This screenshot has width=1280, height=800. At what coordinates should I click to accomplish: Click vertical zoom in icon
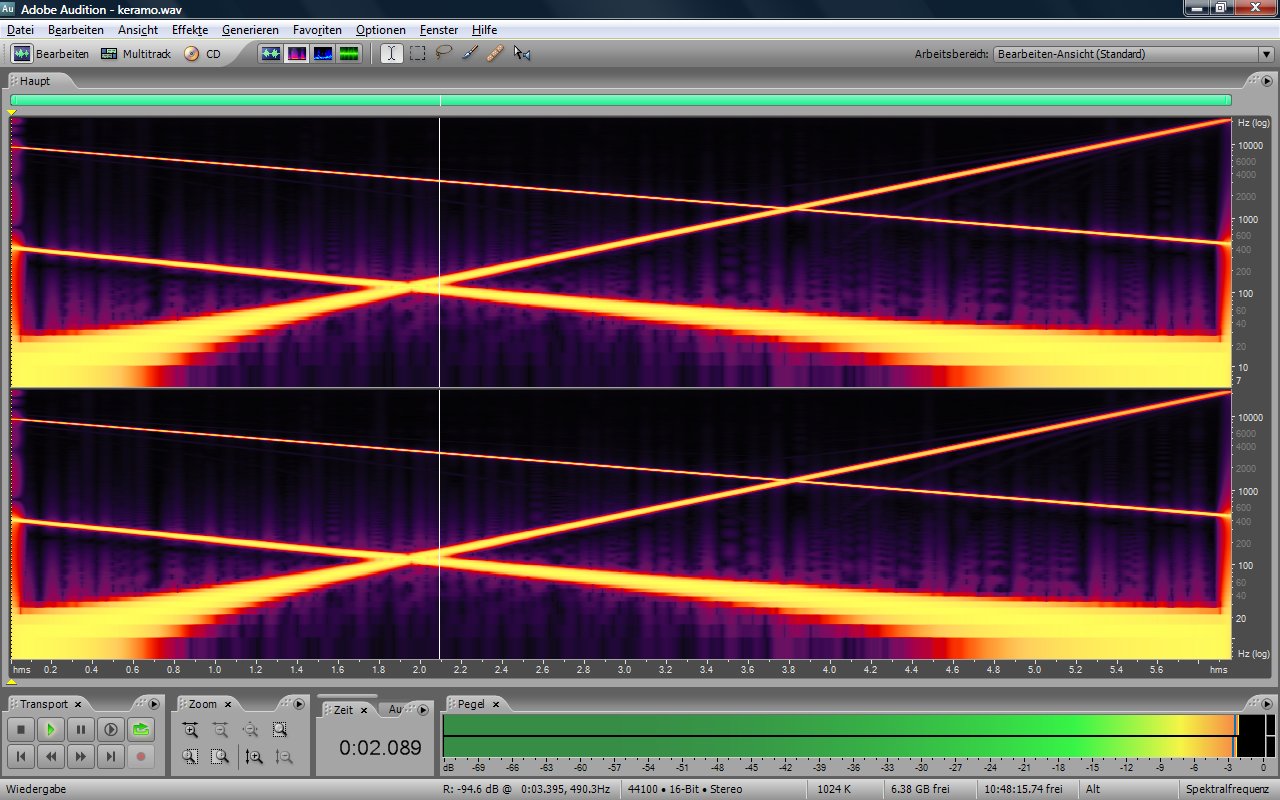tap(254, 757)
